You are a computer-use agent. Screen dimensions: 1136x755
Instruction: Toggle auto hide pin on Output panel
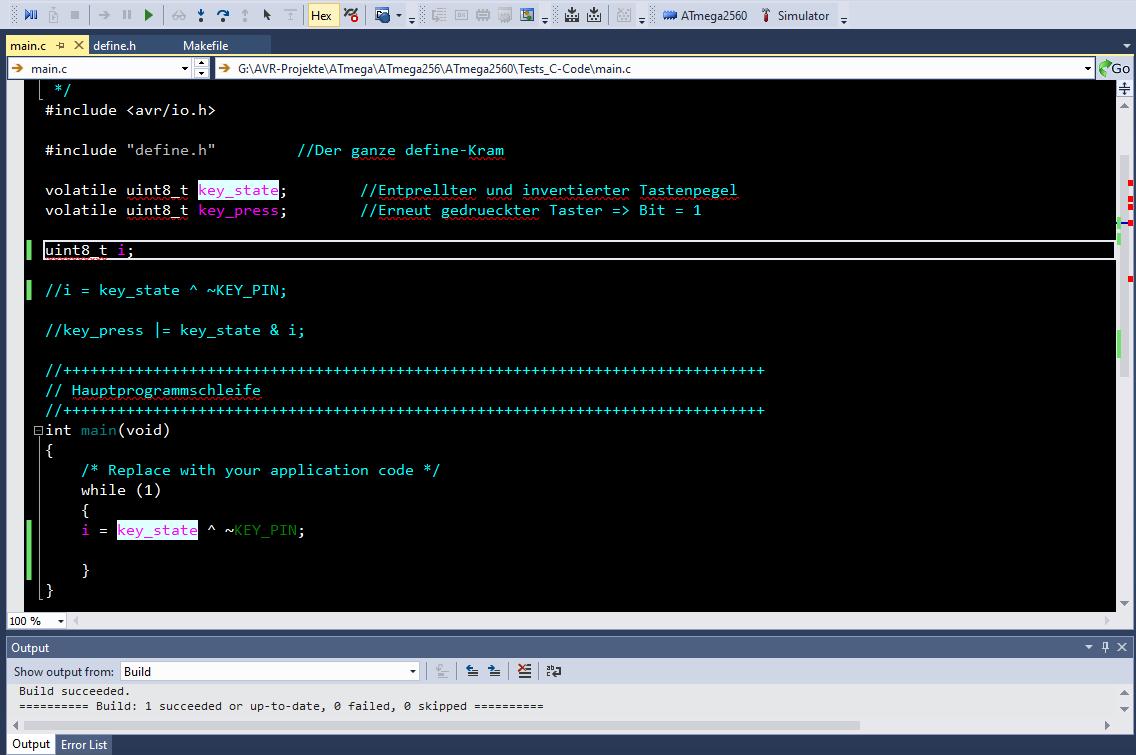pyautogui.click(x=1105, y=647)
